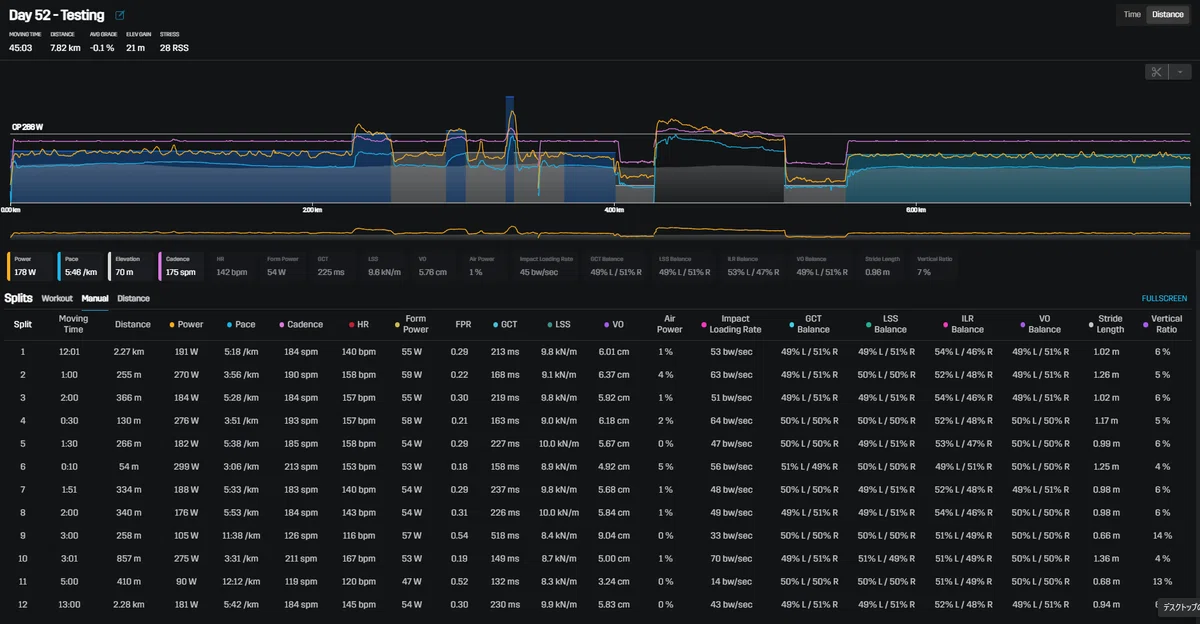This screenshot has width=1200, height=624.
Task: Switch to the Workout splits tab
Action: click(x=57, y=298)
